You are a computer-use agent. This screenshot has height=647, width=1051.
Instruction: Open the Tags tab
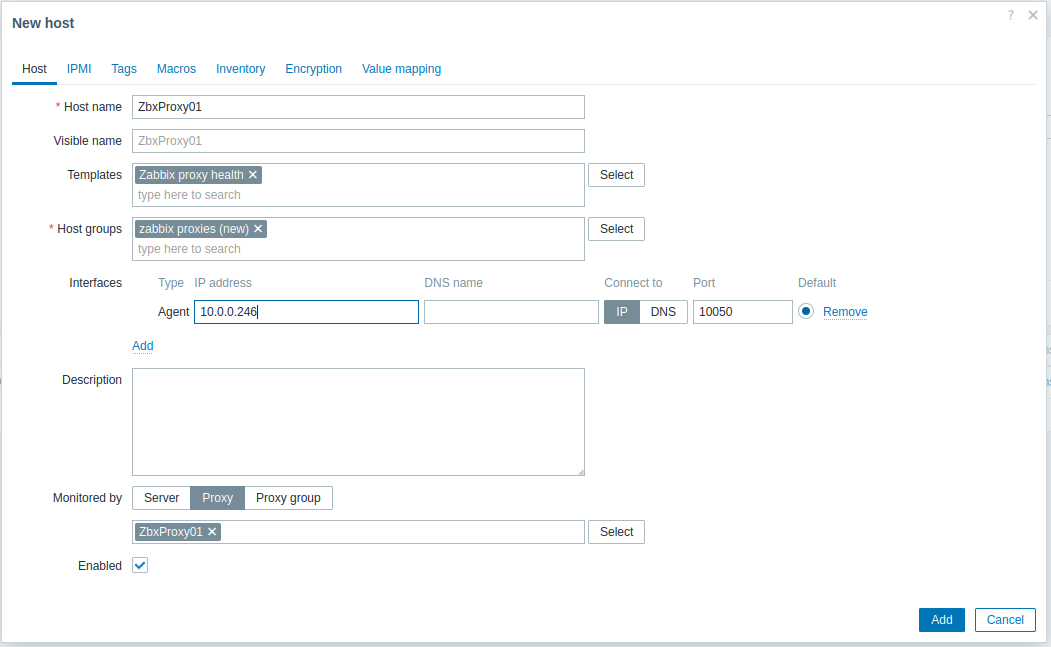[124, 69]
